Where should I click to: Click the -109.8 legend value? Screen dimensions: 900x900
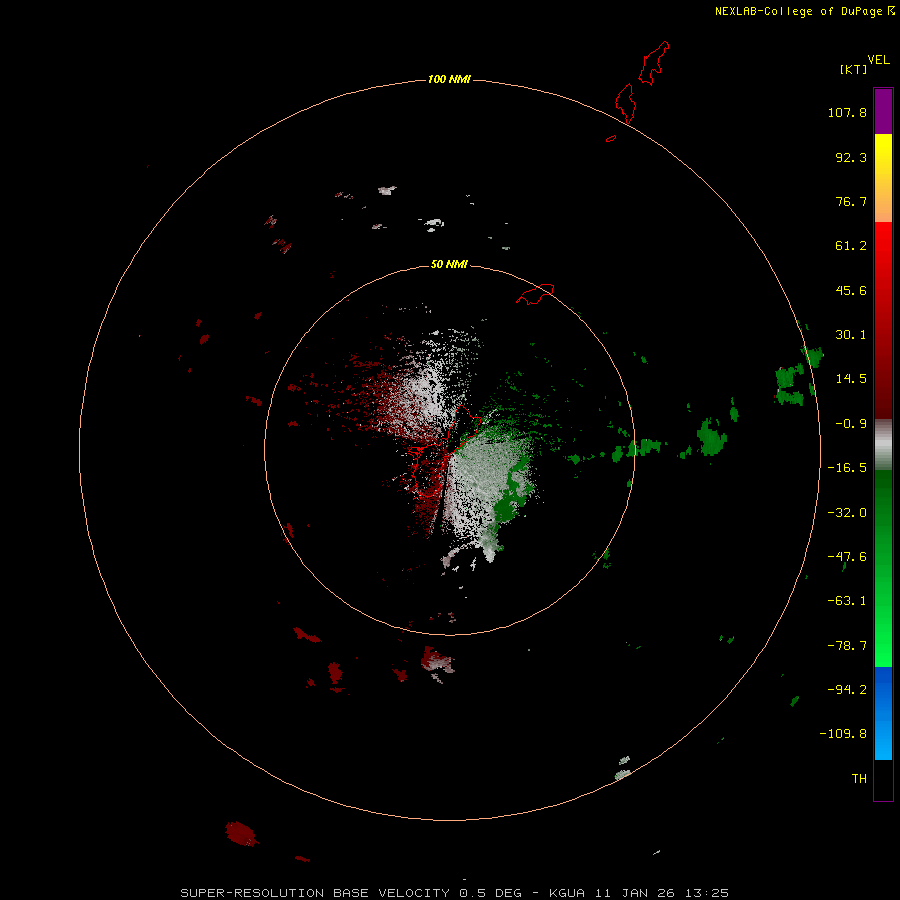point(843,734)
